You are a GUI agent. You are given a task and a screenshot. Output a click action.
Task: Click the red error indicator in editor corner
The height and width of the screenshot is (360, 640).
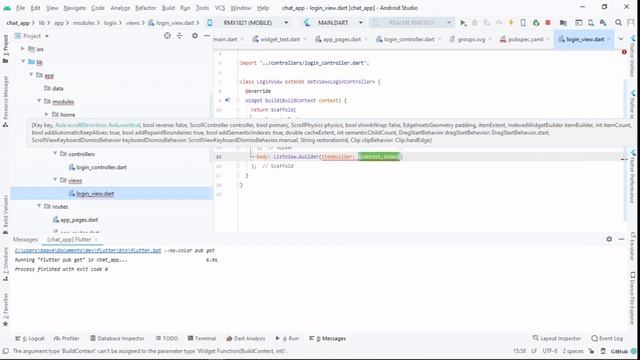point(624,52)
